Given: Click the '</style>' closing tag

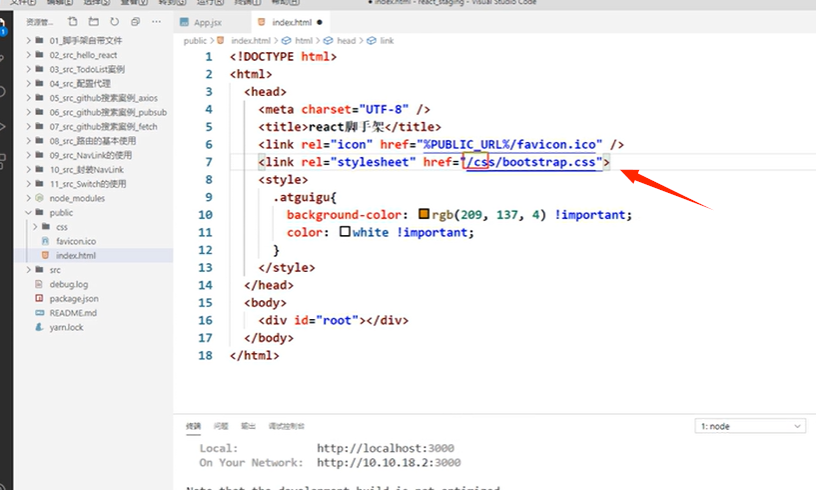Looking at the screenshot, I should (x=287, y=267).
